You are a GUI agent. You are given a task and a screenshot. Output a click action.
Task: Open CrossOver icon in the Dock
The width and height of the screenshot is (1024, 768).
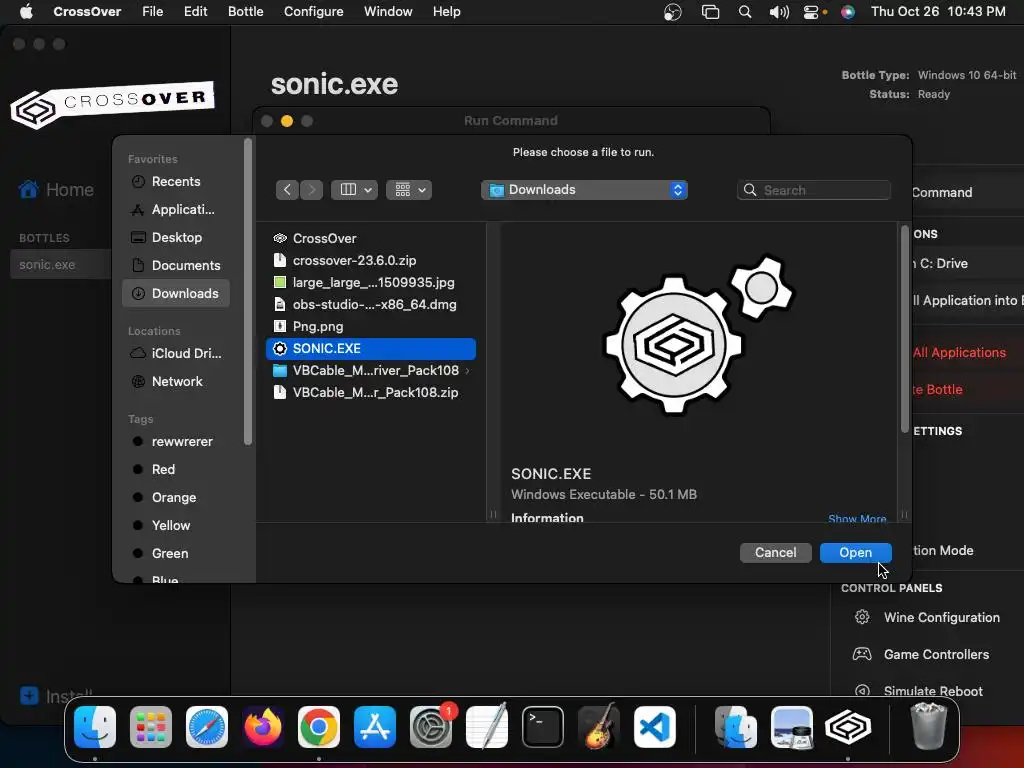[x=848, y=727]
